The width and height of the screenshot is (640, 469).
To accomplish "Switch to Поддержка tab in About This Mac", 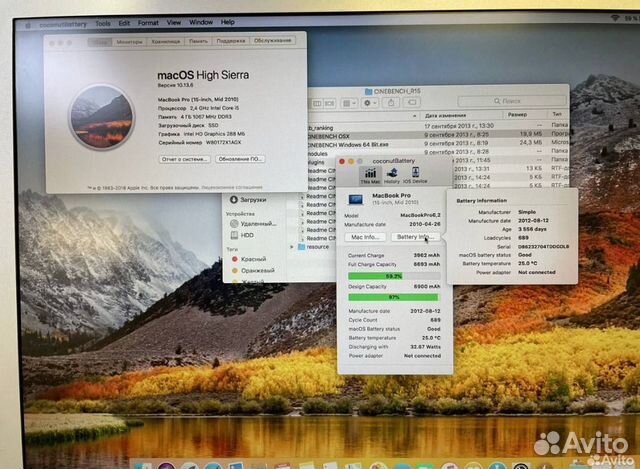I will 231,41.
